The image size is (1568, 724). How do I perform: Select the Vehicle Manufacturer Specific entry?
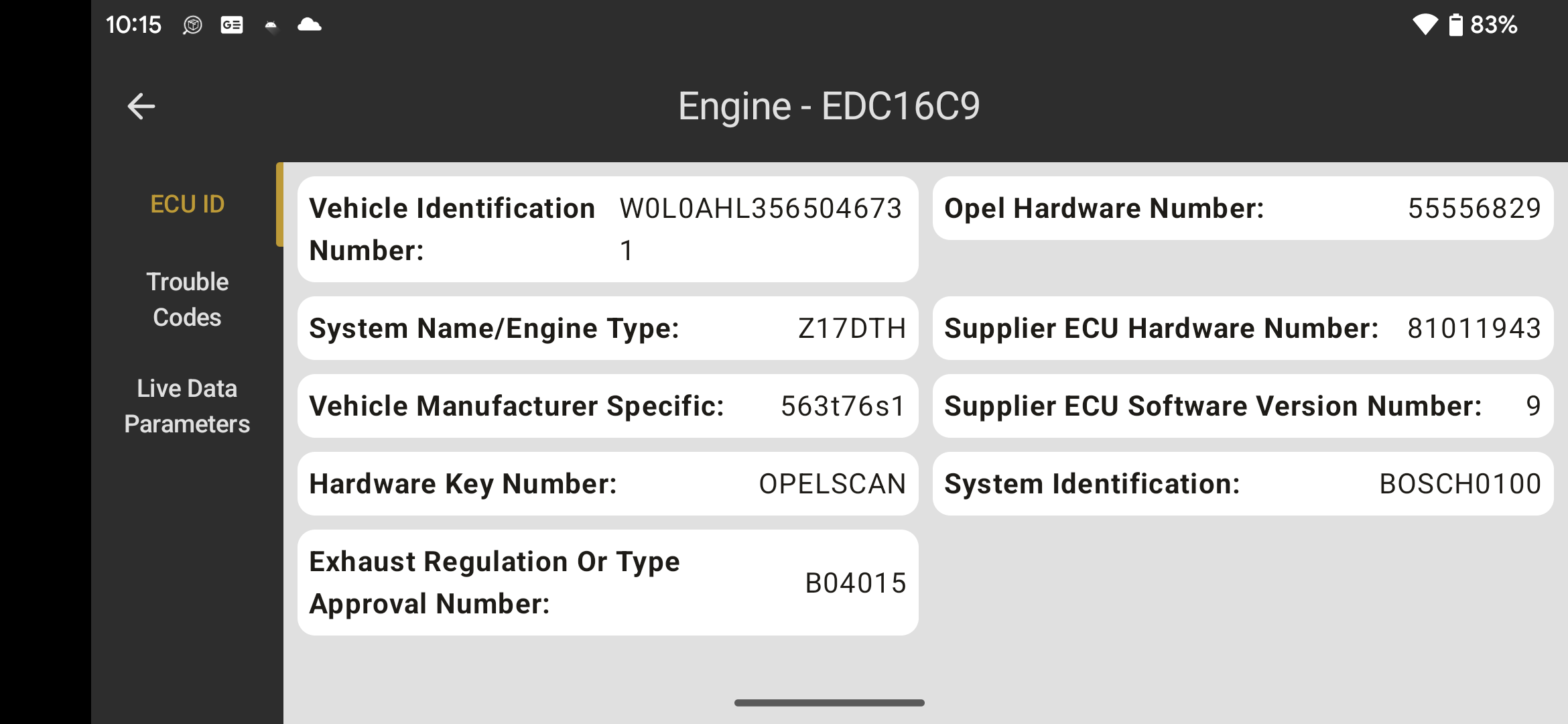click(608, 406)
